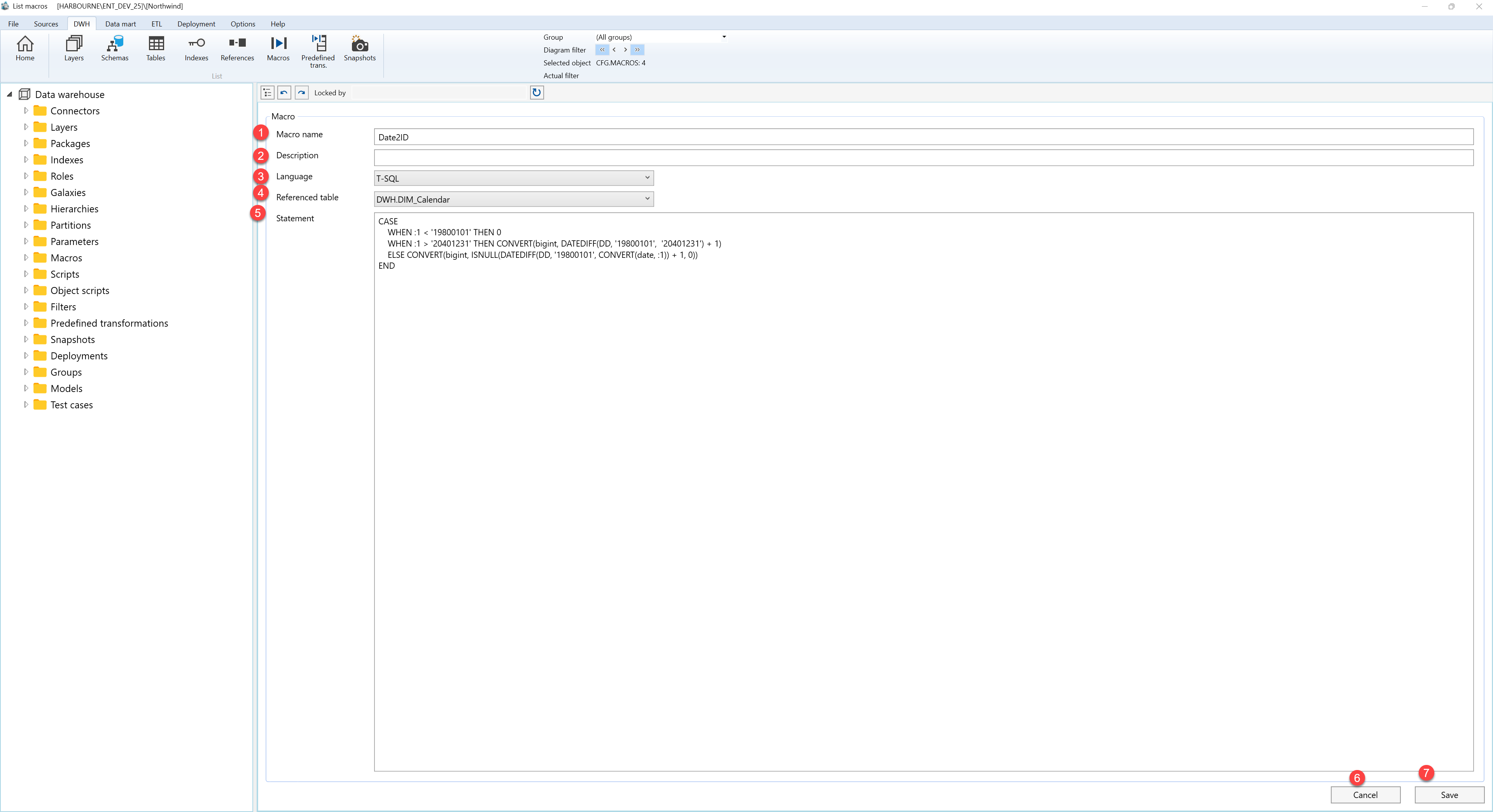This screenshot has height=812, width=1493.
Task: Open the Group dropdown arrow
Action: (724, 37)
